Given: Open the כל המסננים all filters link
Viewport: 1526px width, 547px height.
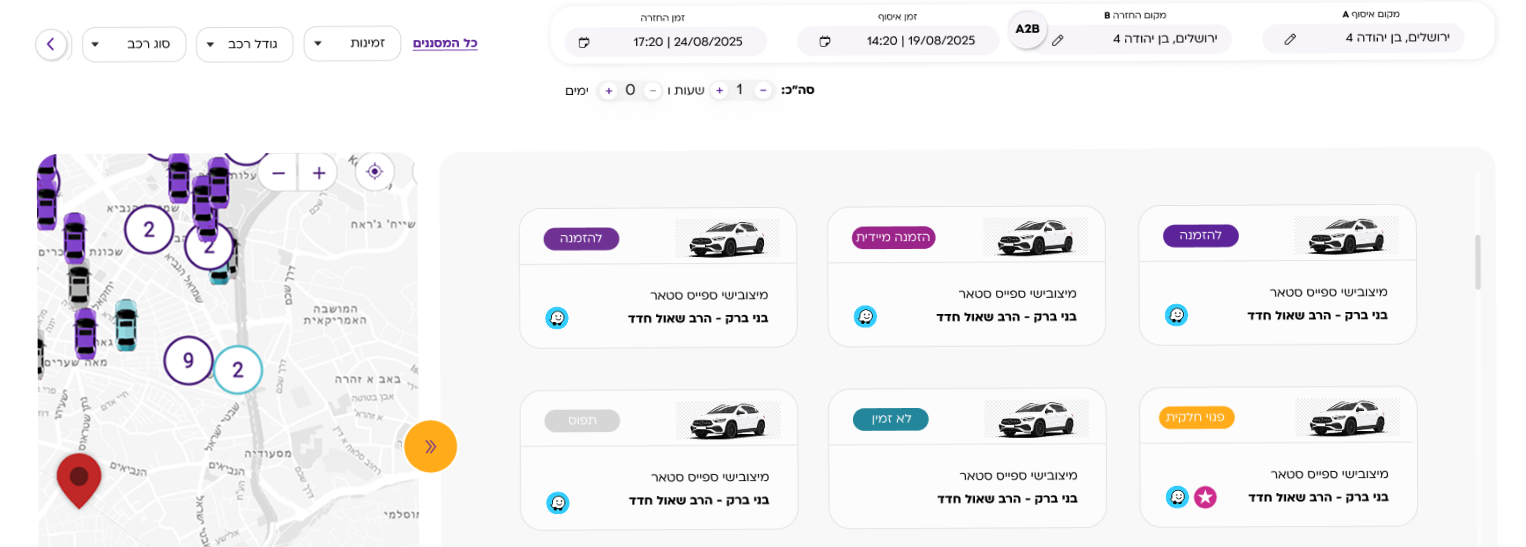Looking at the screenshot, I should [445, 43].
